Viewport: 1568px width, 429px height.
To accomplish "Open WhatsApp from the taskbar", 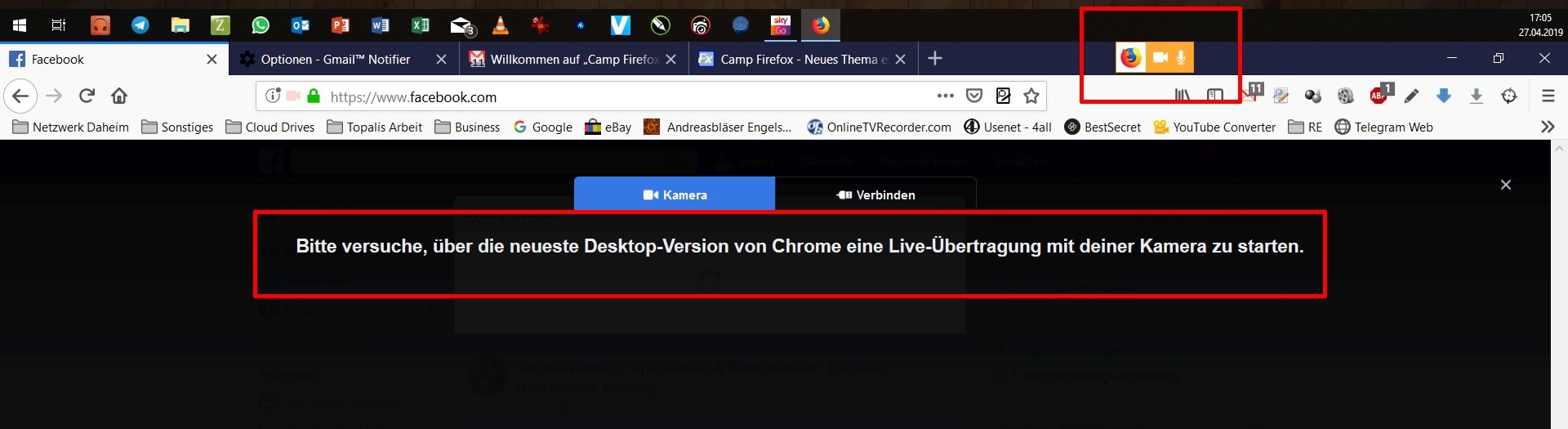I will [261, 25].
